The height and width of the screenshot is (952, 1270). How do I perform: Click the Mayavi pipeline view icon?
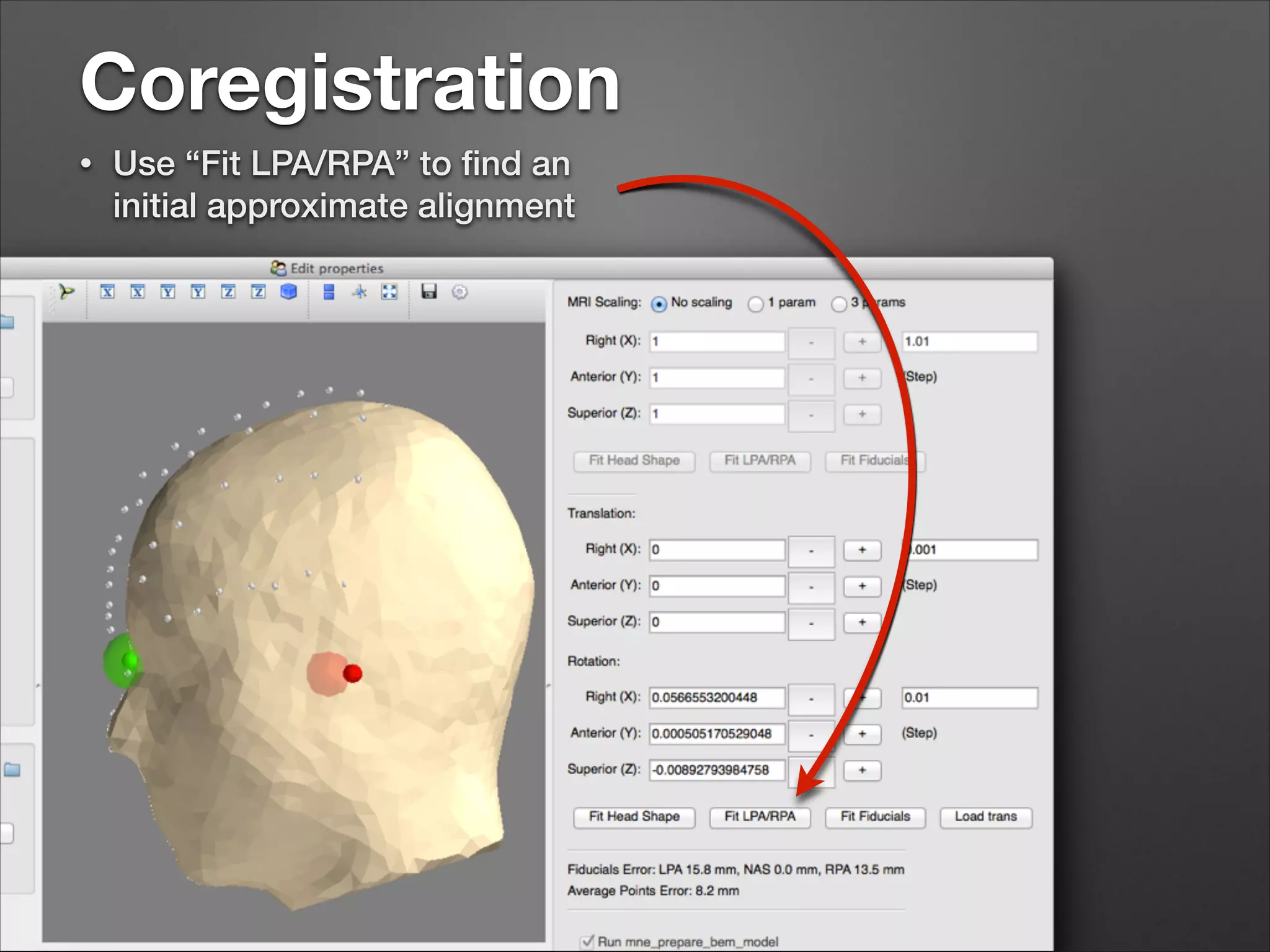pyautogui.click(x=66, y=291)
